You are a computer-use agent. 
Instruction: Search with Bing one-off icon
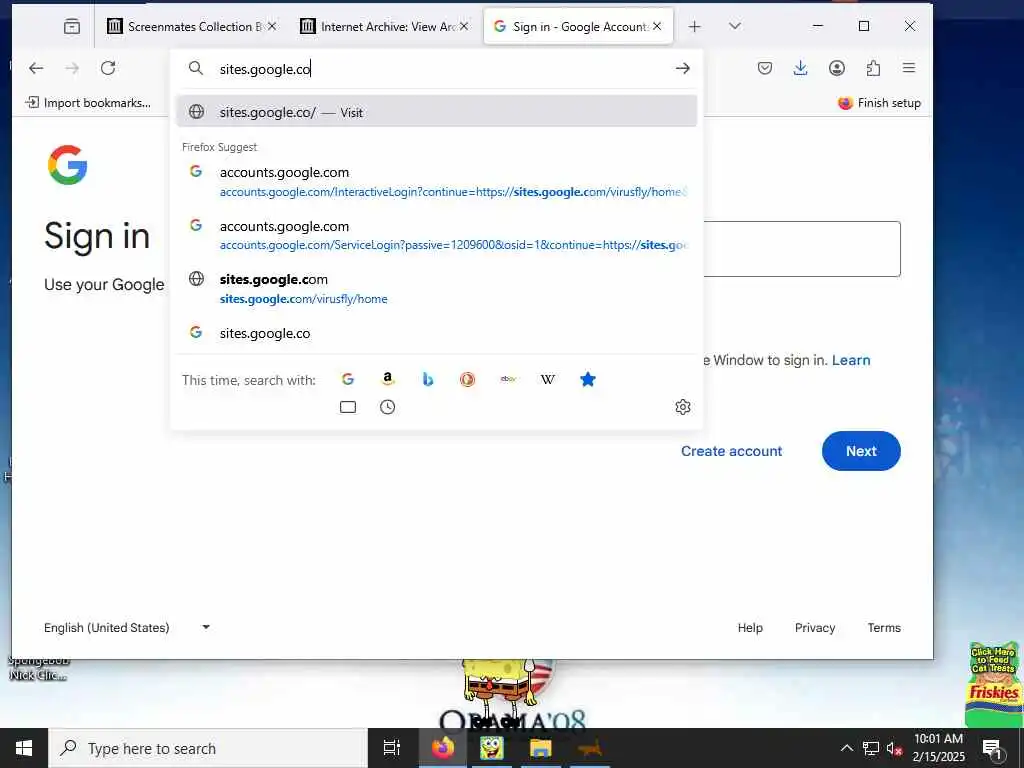(x=428, y=379)
